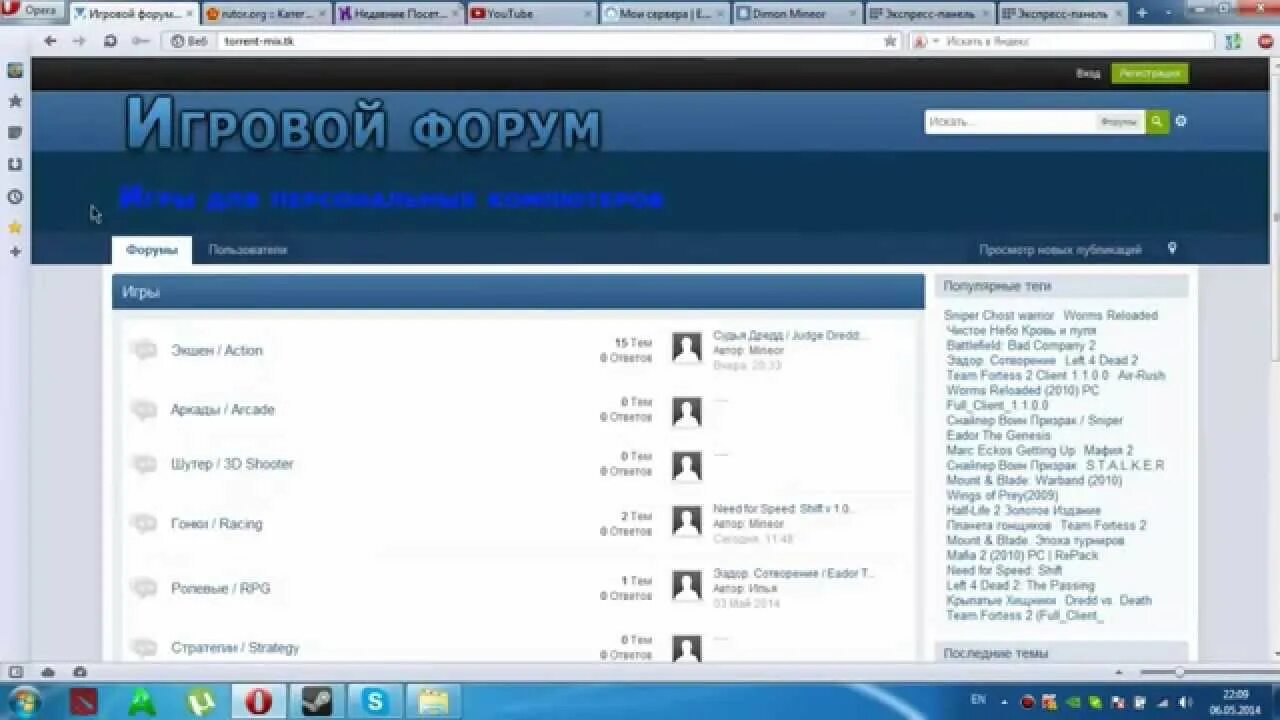
Task: Click the marker icon beside Просмотр новых публикаций
Action: point(1172,249)
